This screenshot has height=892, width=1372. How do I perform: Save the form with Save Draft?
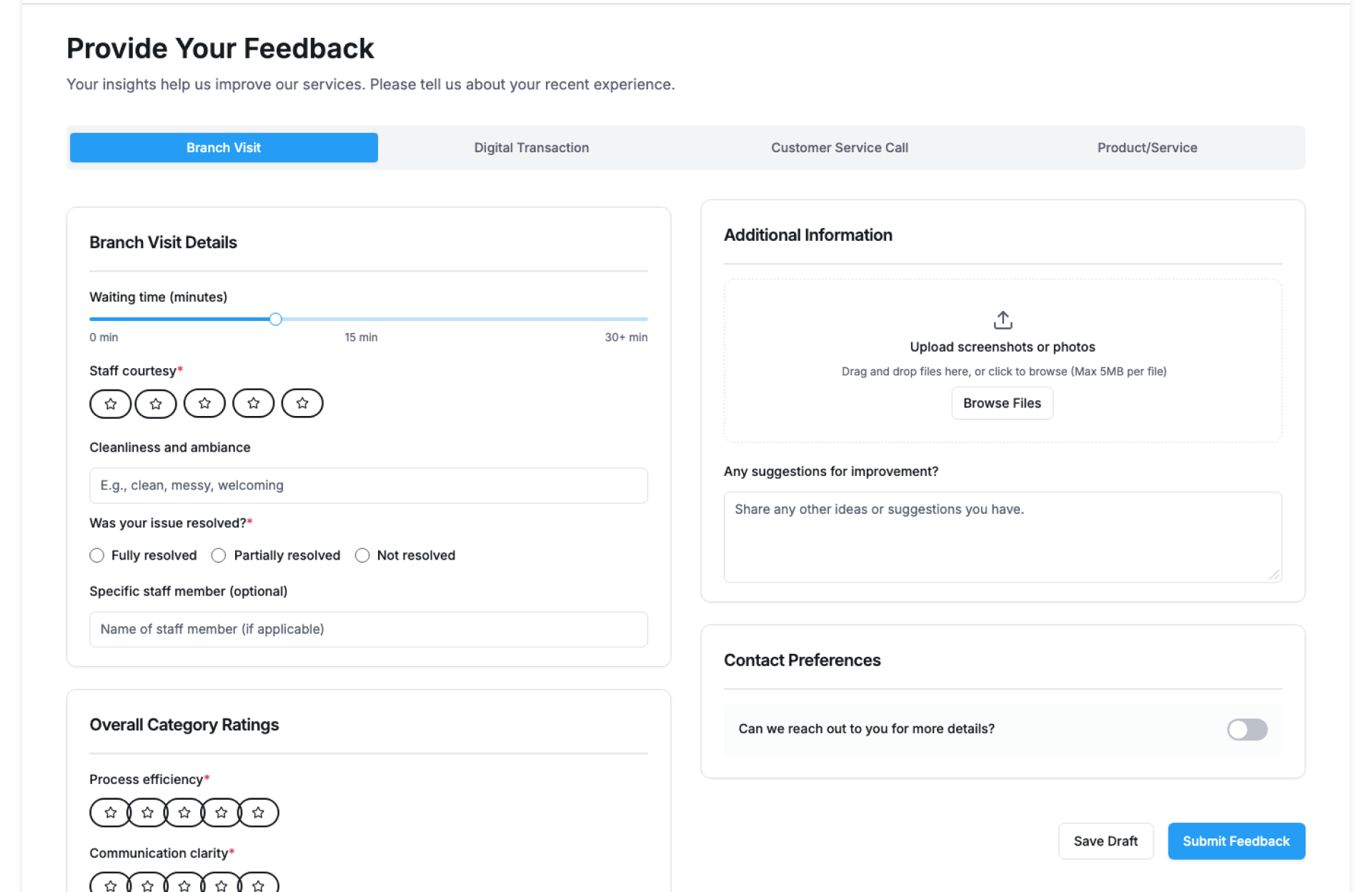[x=1105, y=841]
